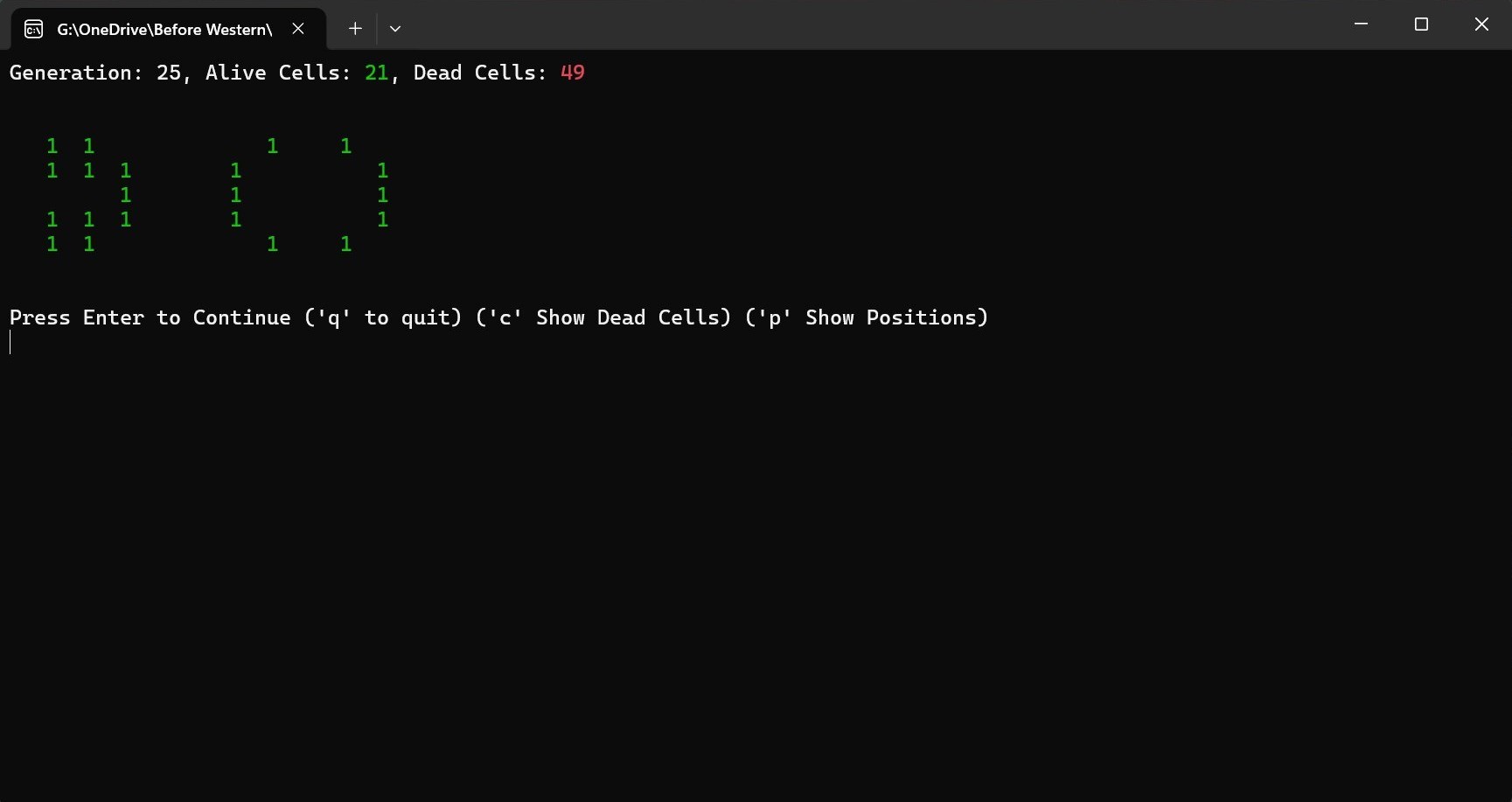Click the "Alive Cells:" label
The image size is (1512, 802).
[278, 73]
